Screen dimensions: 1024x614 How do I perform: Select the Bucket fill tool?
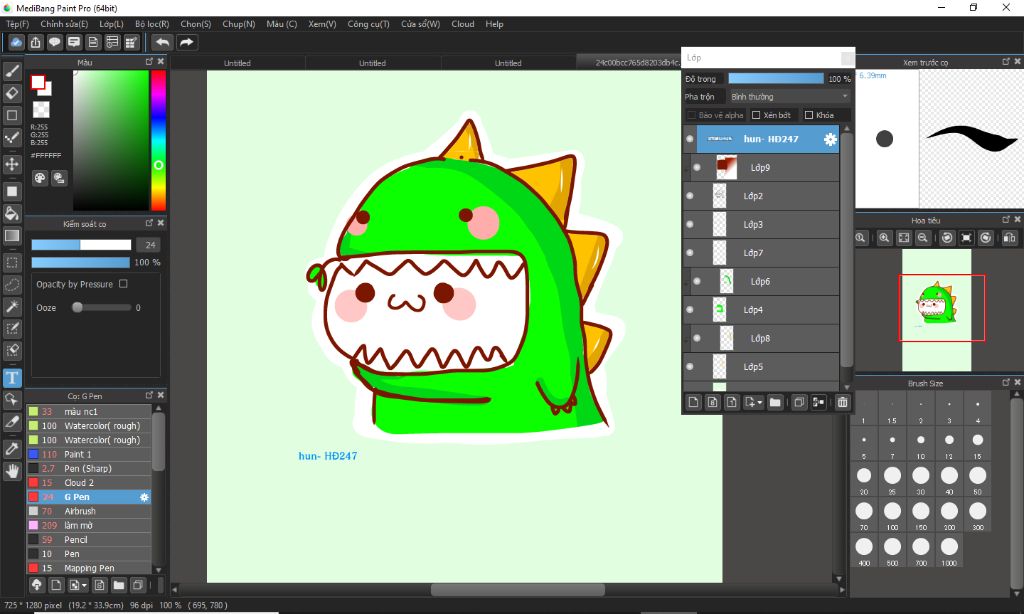(x=12, y=214)
